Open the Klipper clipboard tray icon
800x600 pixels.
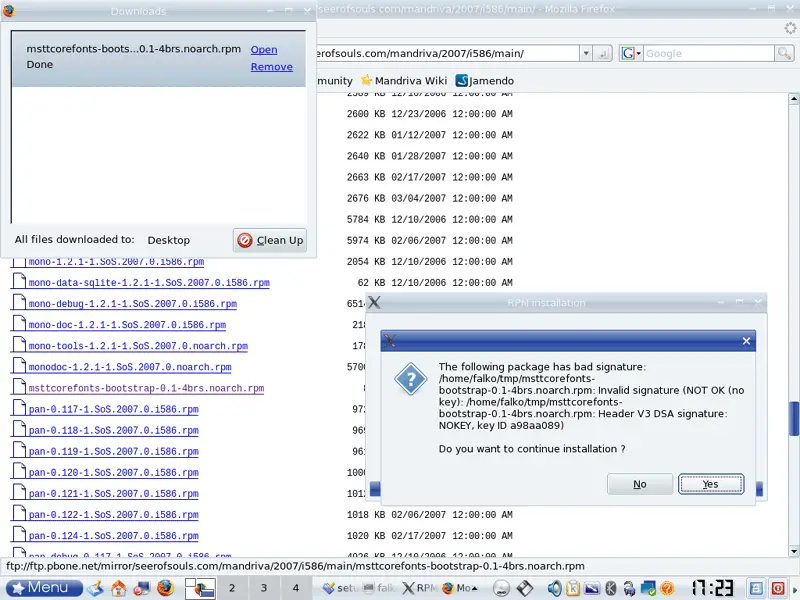coord(573,588)
